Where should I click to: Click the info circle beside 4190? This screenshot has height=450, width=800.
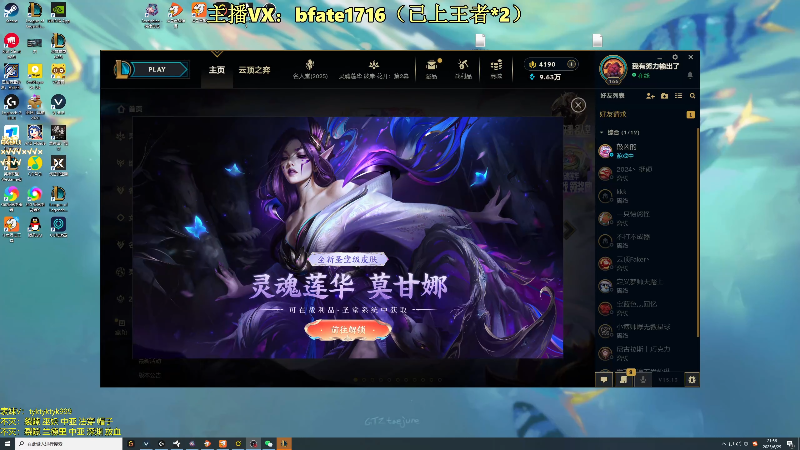(571, 64)
